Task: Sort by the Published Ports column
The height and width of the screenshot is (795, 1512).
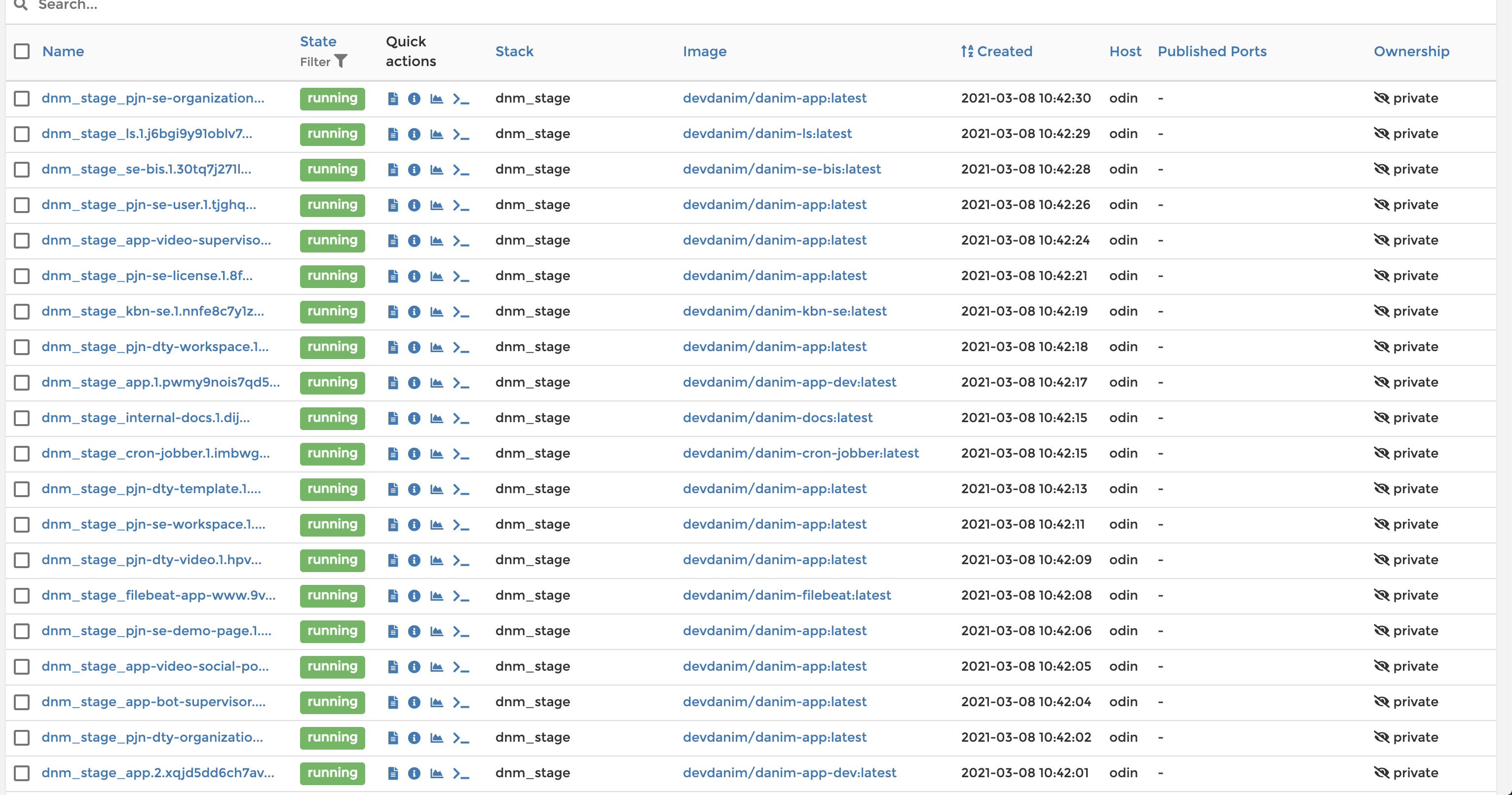Action: (1212, 51)
